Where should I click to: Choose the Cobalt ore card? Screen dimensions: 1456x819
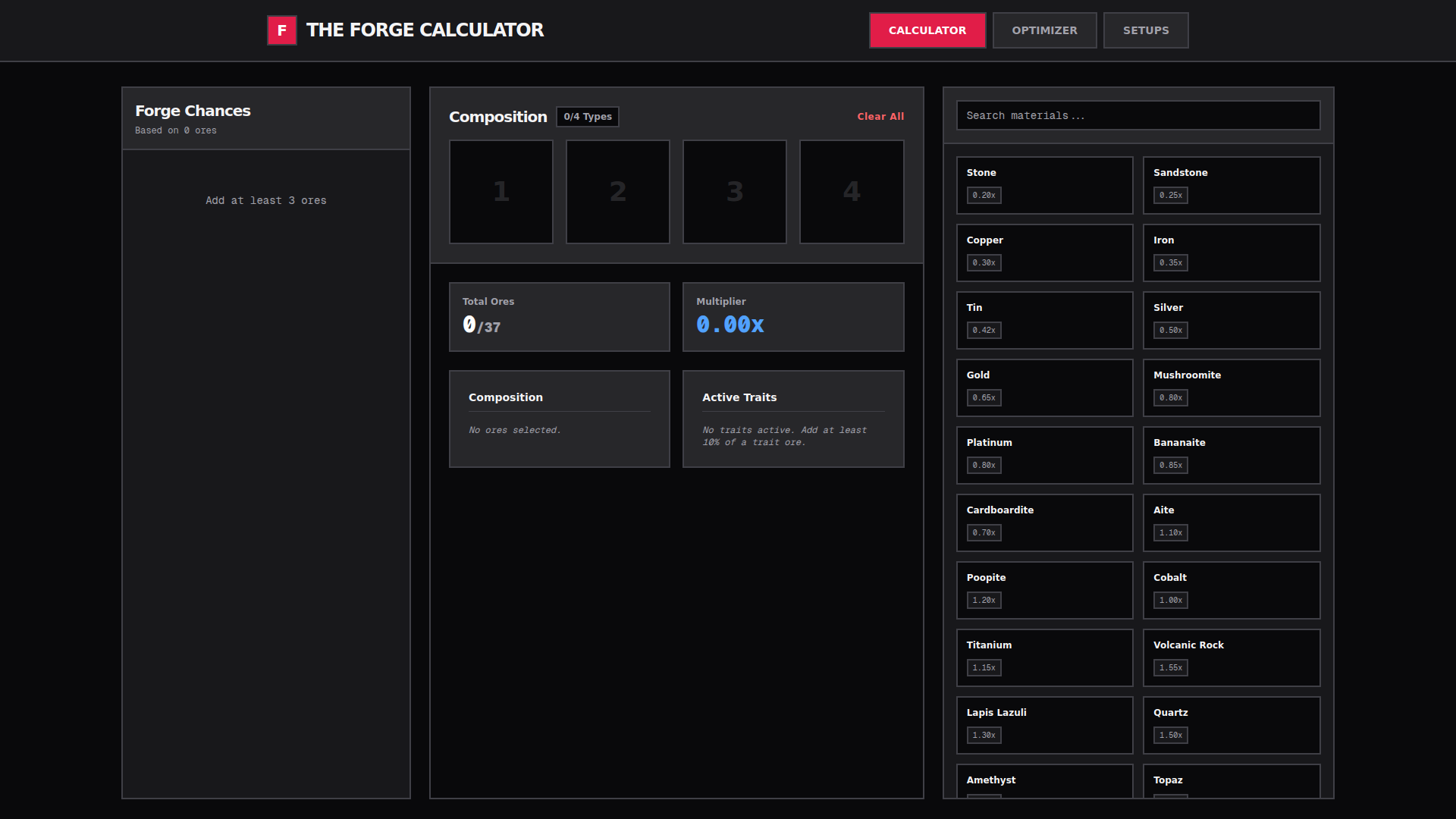click(x=1231, y=590)
